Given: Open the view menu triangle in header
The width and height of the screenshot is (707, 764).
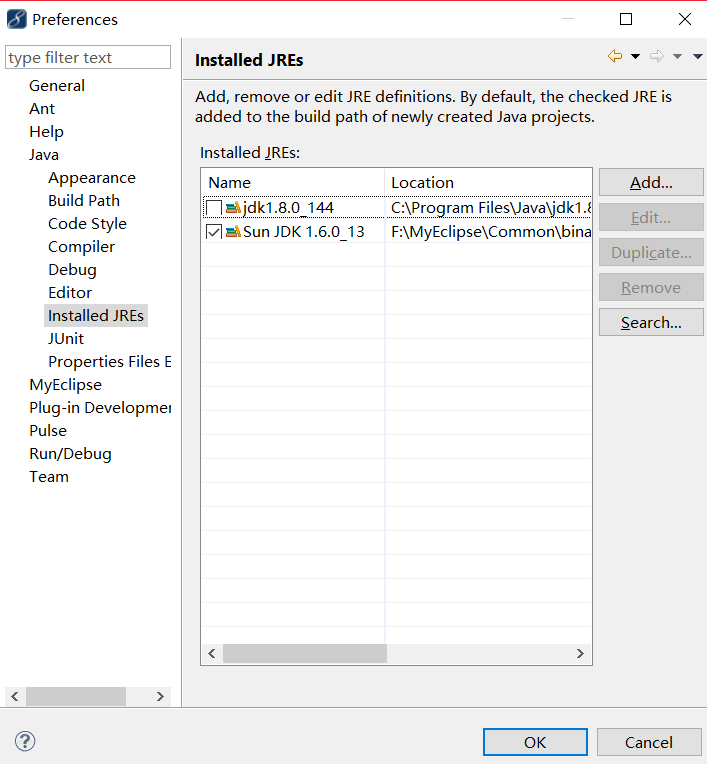Looking at the screenshot, I should point(698,57).
